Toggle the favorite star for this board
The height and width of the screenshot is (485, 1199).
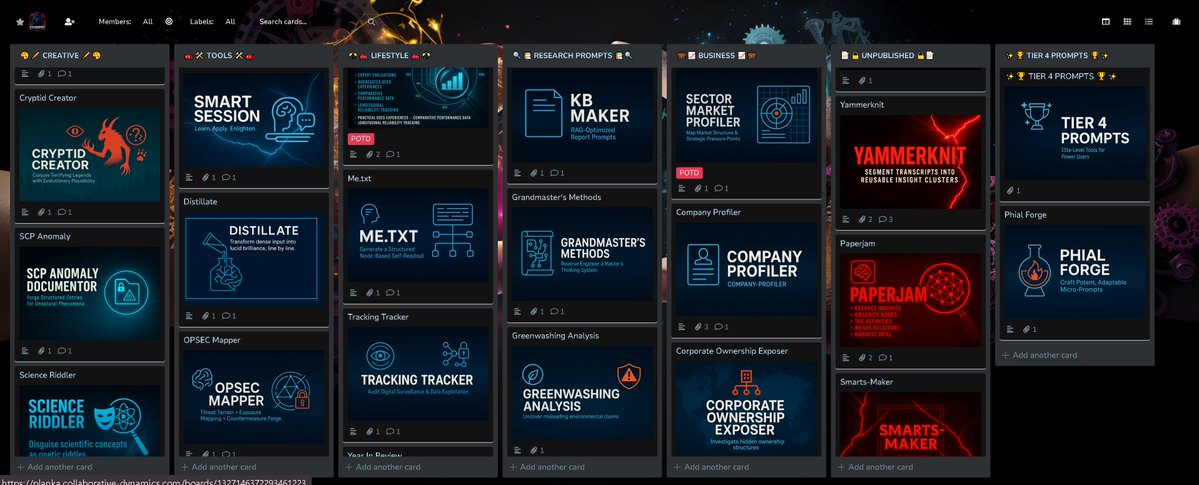20,22
